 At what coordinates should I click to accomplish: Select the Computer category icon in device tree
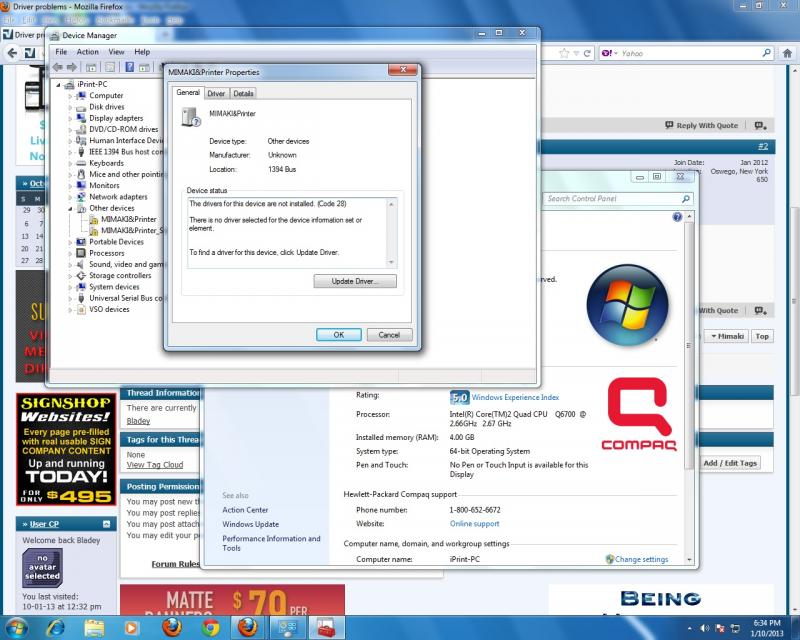[81, 95]
